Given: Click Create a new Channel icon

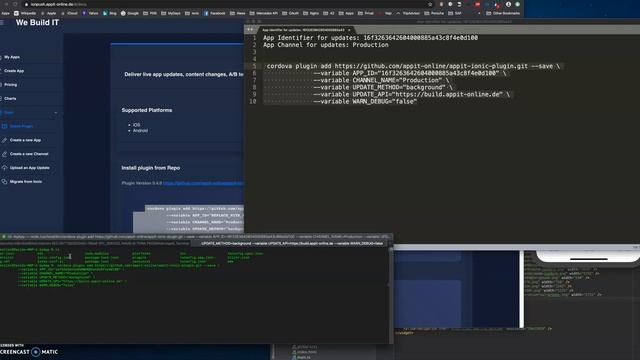Looking at the screenshot, I should tap(4, 154).
